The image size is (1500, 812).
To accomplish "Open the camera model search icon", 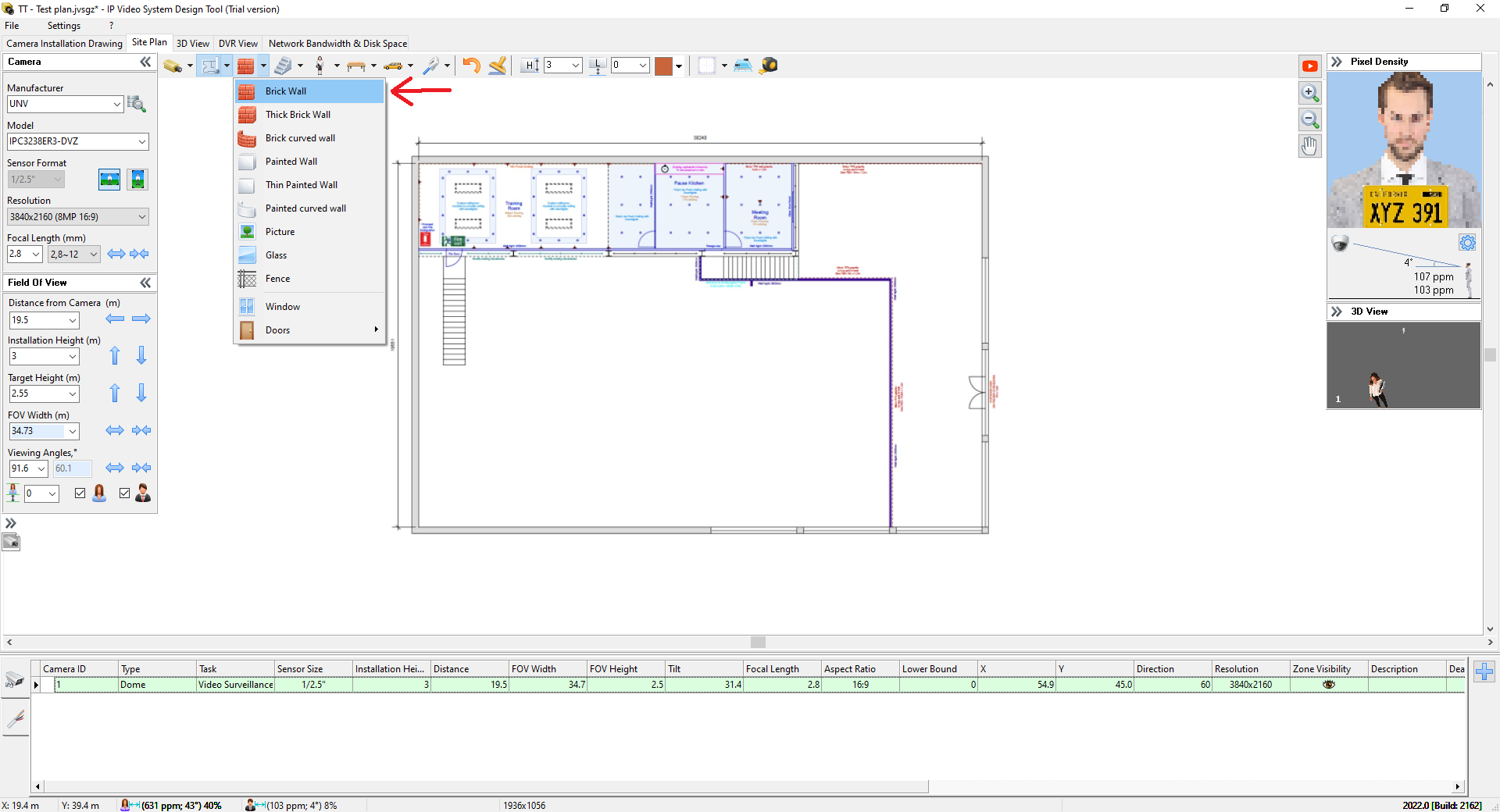I will 137,104.
